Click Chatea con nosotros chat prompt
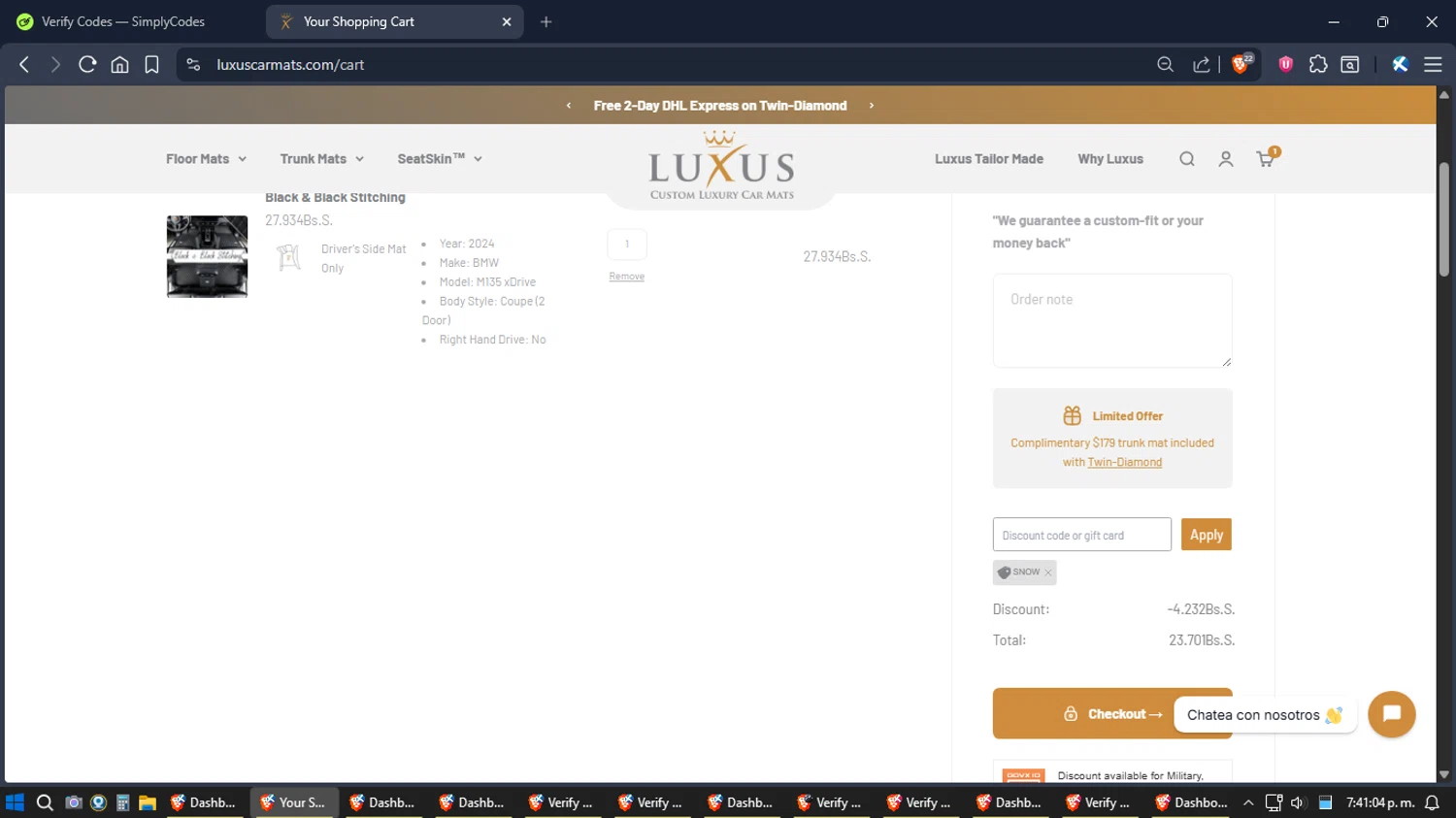1456x818 pixels. 1265,715
